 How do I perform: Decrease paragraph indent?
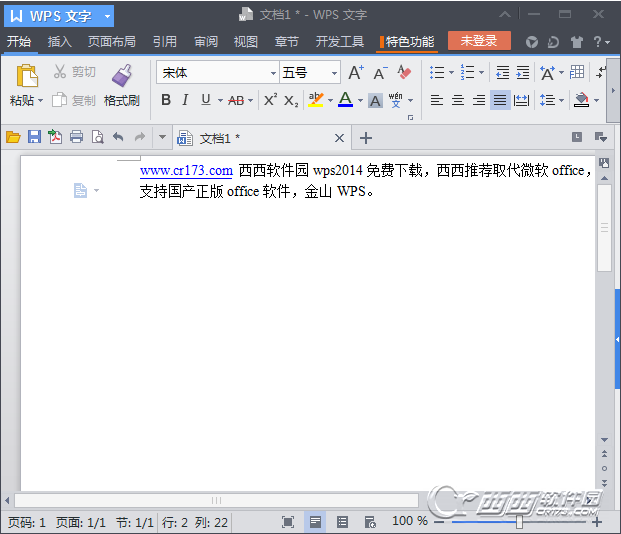coord(502,72)
